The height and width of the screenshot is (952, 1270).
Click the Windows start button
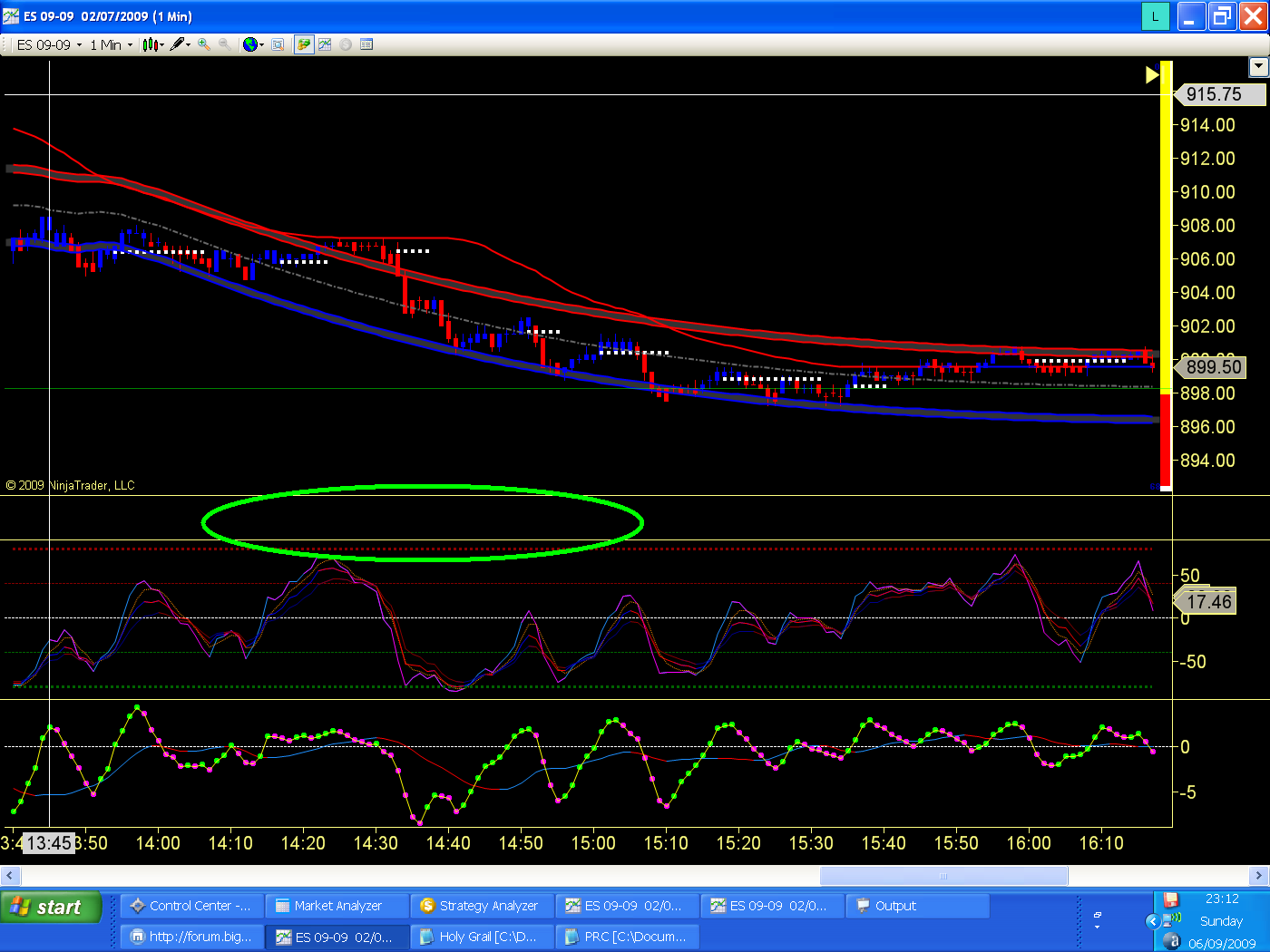click(x=51, y=907)
